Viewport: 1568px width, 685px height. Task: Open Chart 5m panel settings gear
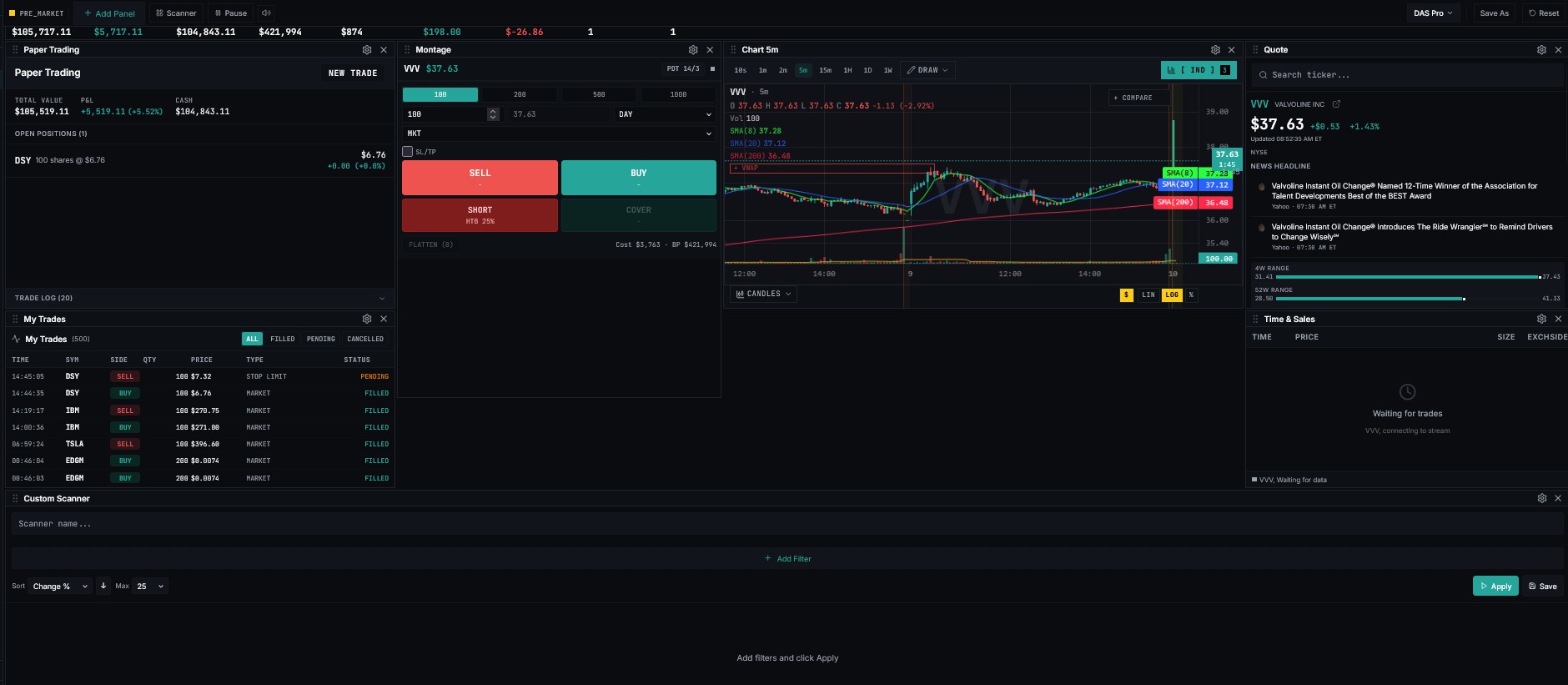(1215, 50)
